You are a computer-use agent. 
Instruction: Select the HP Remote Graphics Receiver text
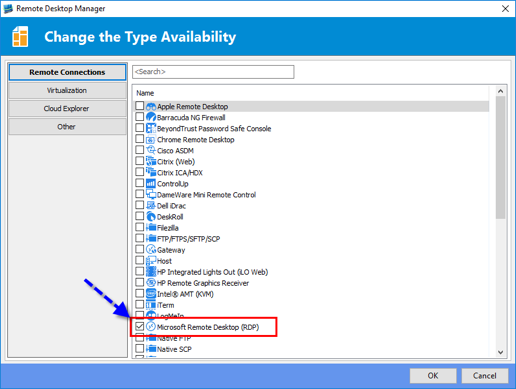point(203,283)
